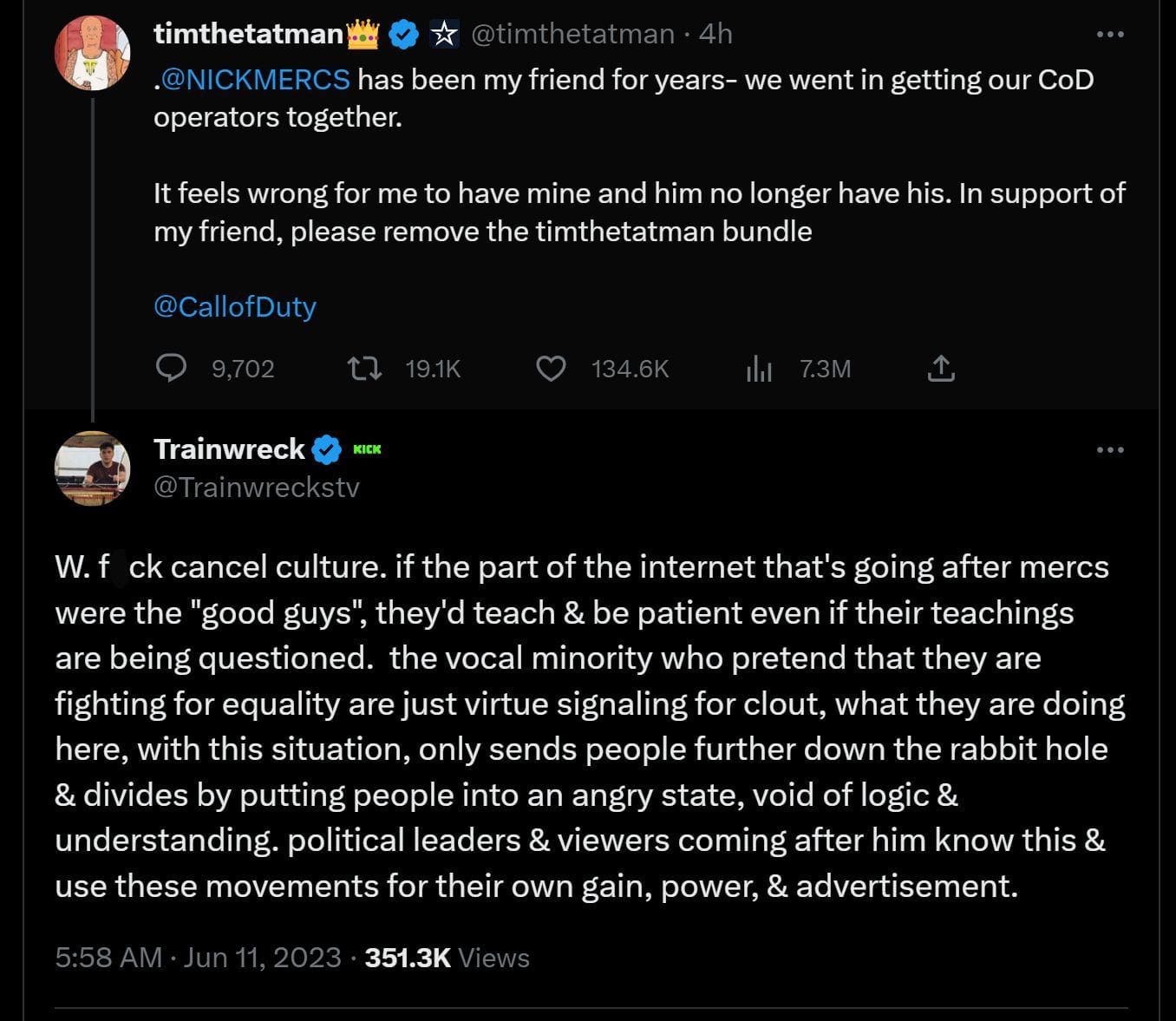This screenshot has width=1176, height=1021.
Task: Click Trainwreck's verified checkmark icon
Action: tap(327, 448)
